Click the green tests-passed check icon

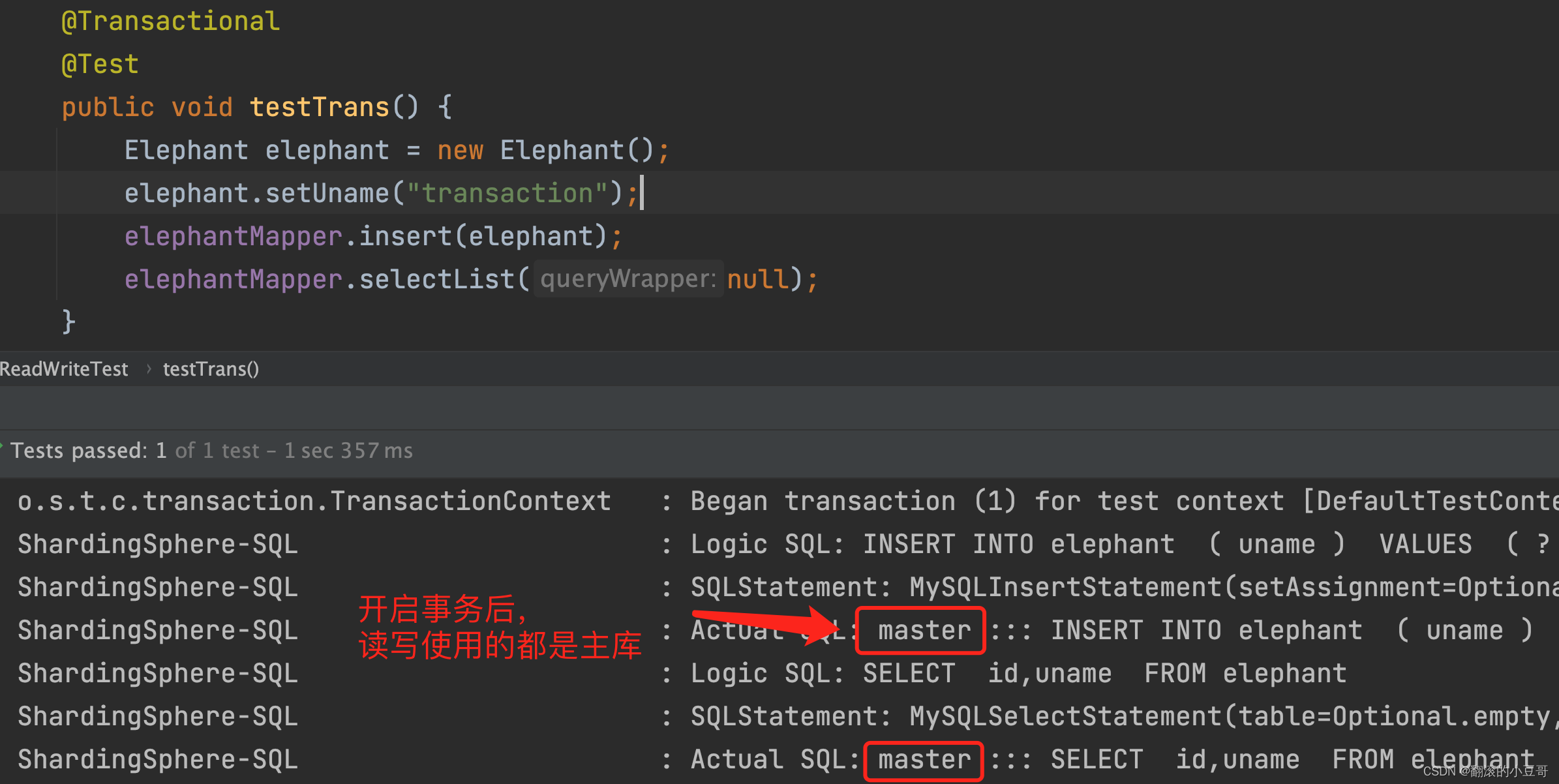click(x=3, y=448)
